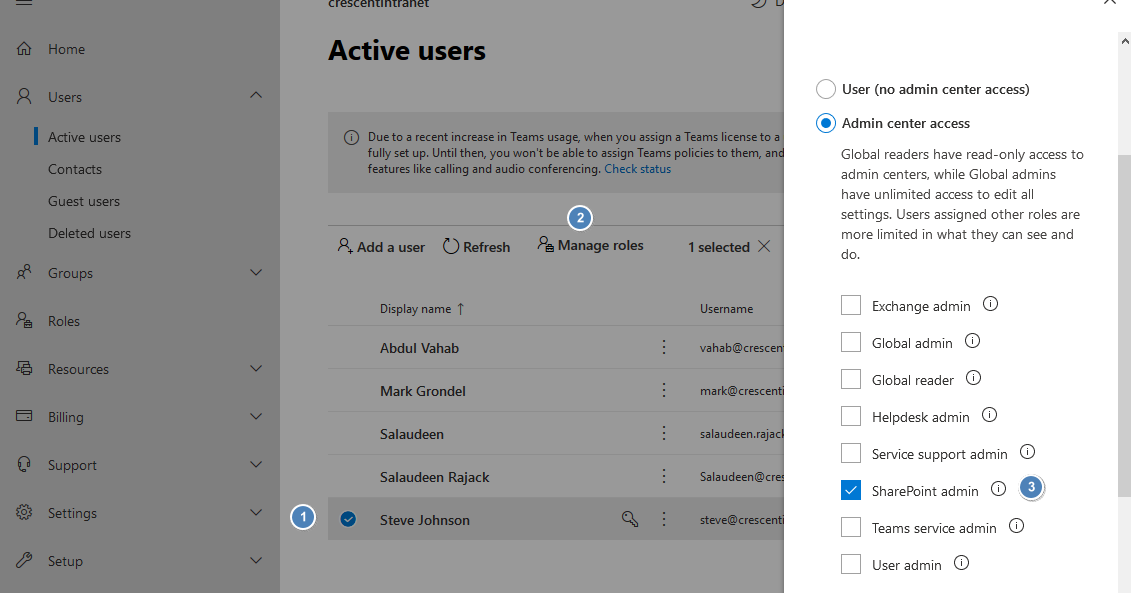Screen dimensions: 1131x593
Task: Expand the Resources section
Action: 256,368
